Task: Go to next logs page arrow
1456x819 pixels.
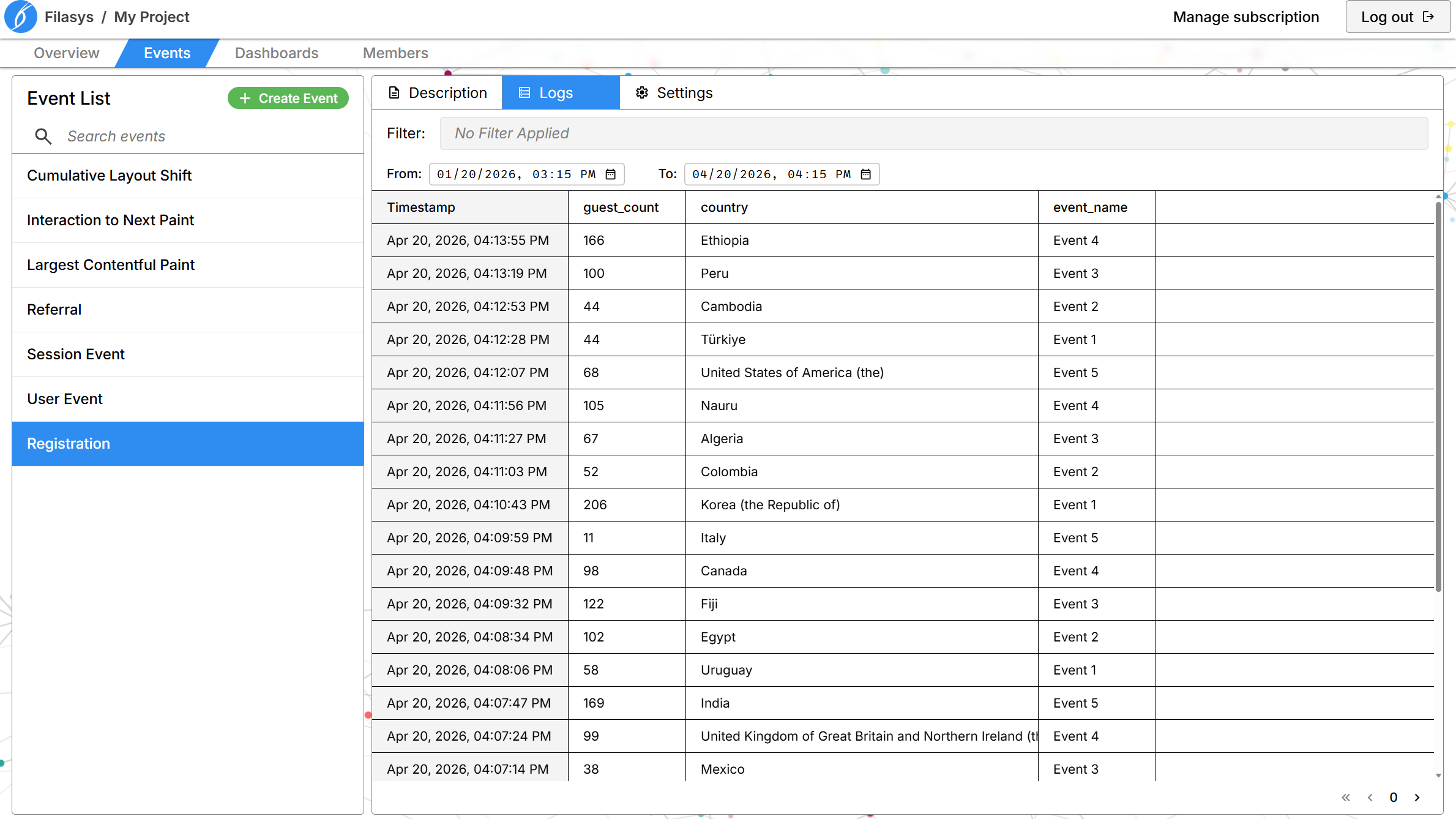Action: tap(1417, 797)
